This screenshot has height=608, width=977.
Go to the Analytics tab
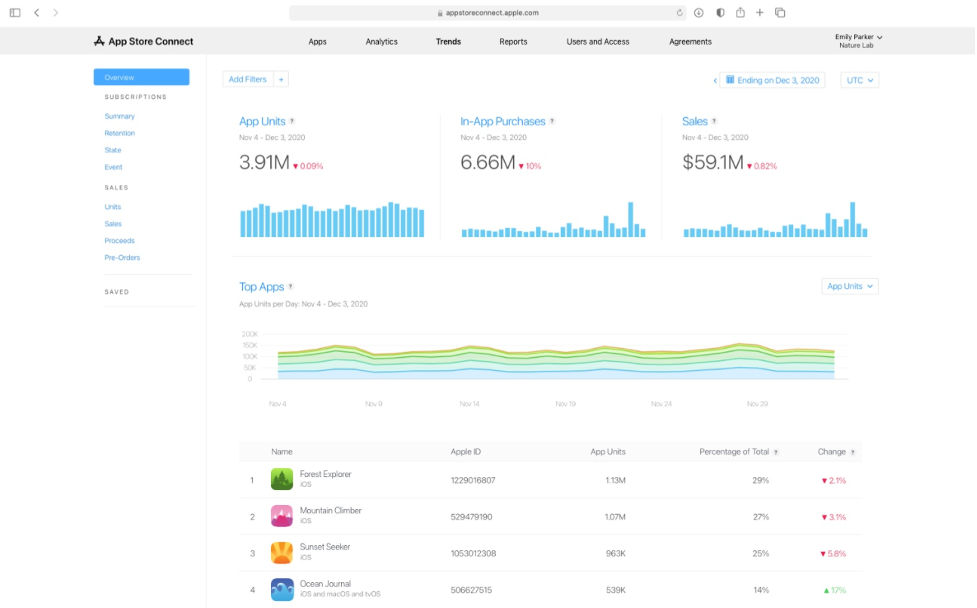pyautogui.click(x=381, y=42)
